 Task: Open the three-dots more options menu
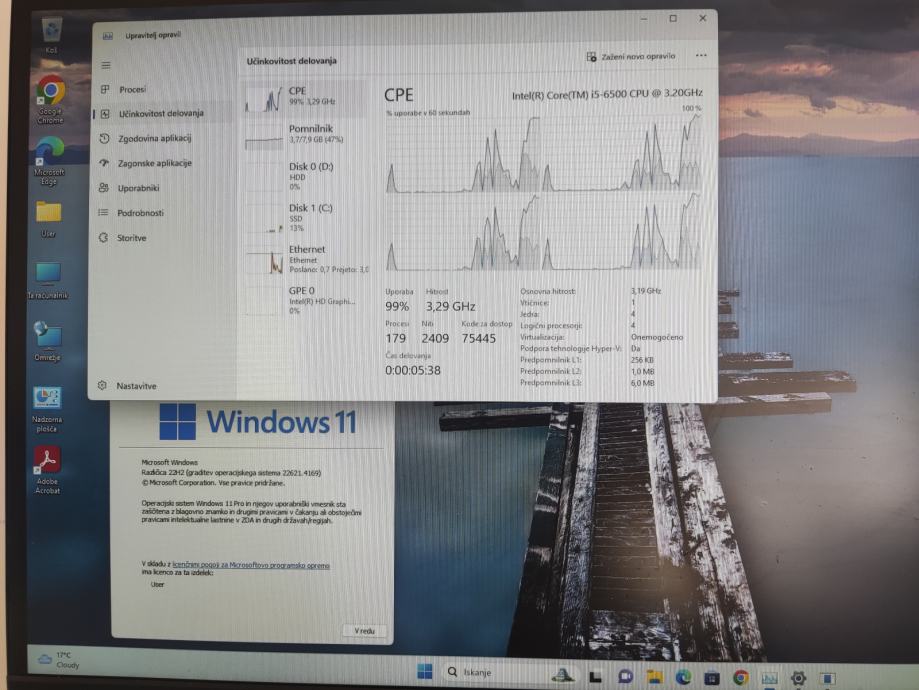(701, 56)
